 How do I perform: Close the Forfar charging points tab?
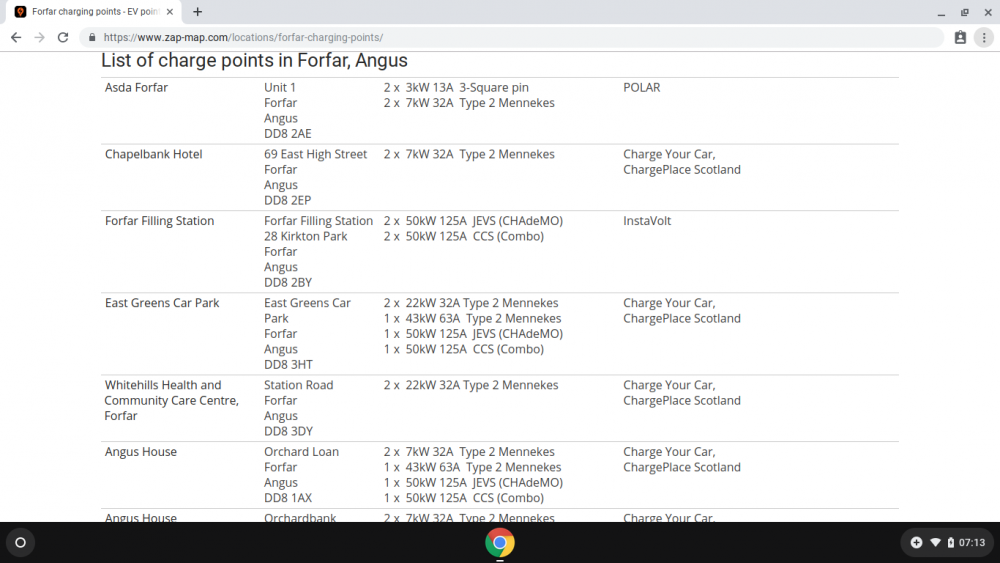coord(170,11)
